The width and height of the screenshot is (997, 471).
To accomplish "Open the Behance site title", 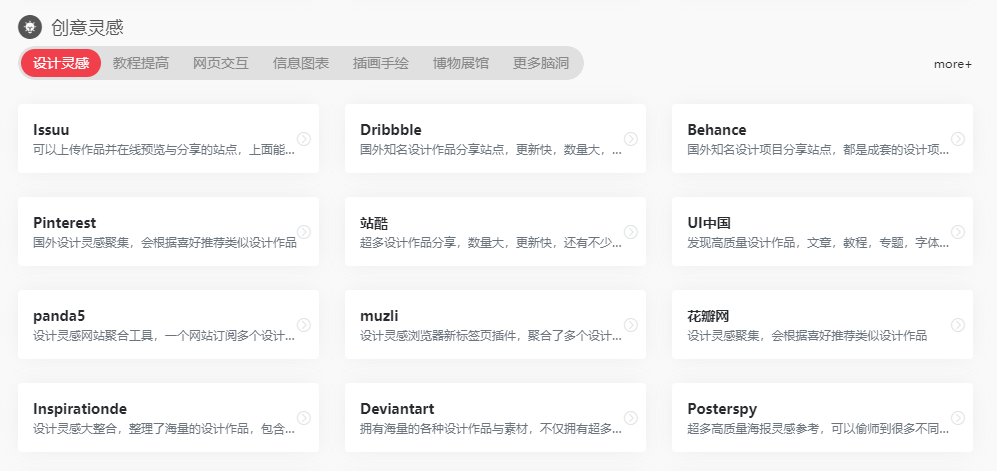I will [717, 130].
